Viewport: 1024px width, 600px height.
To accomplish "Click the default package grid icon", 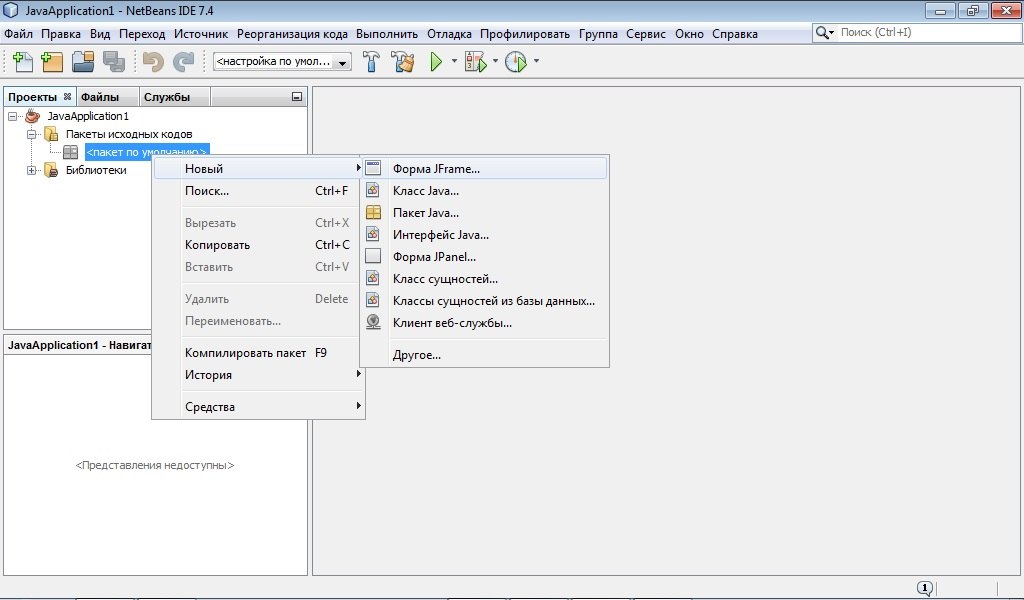I will tap(71, 152).
